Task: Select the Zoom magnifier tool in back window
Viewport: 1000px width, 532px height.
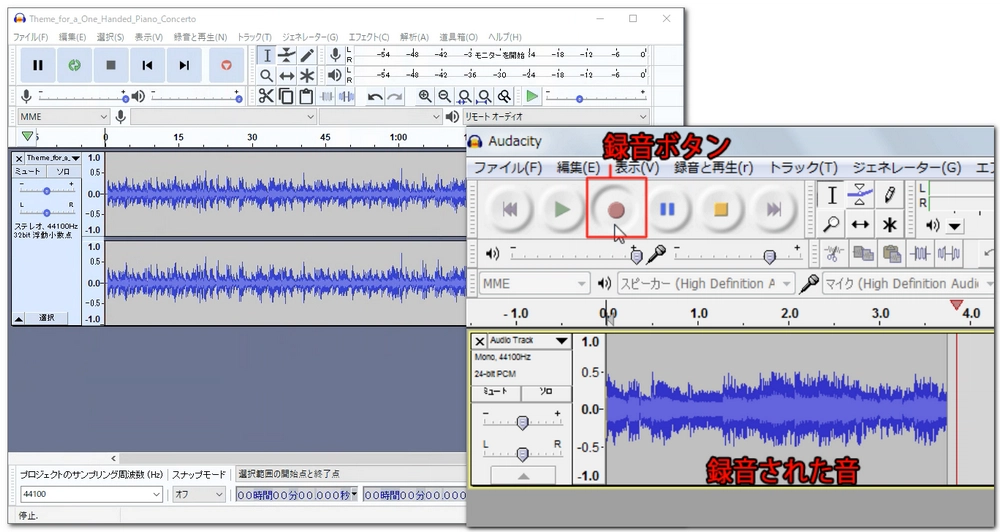Action: (x=267, y=76)
